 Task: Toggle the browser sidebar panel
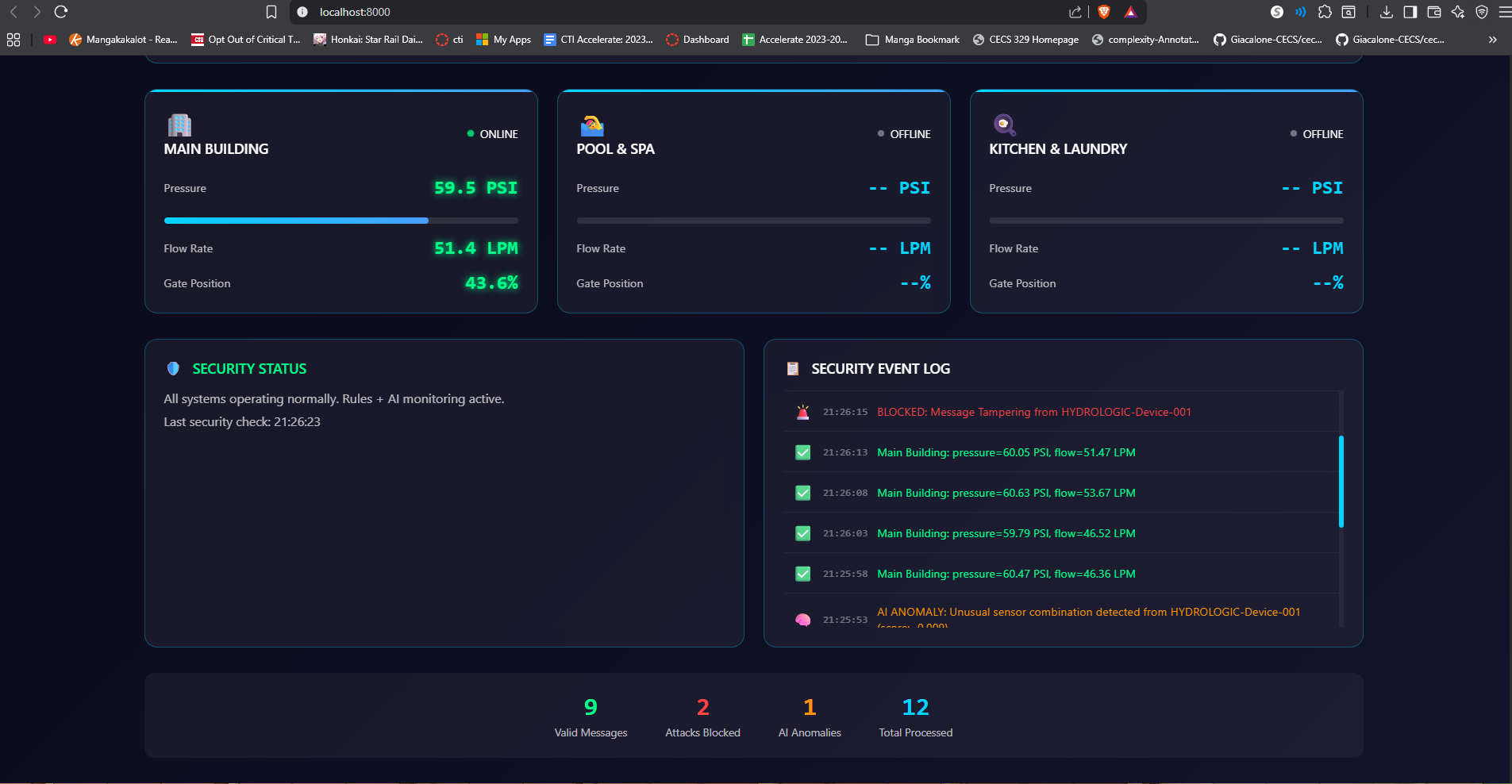pos(1410,12)
